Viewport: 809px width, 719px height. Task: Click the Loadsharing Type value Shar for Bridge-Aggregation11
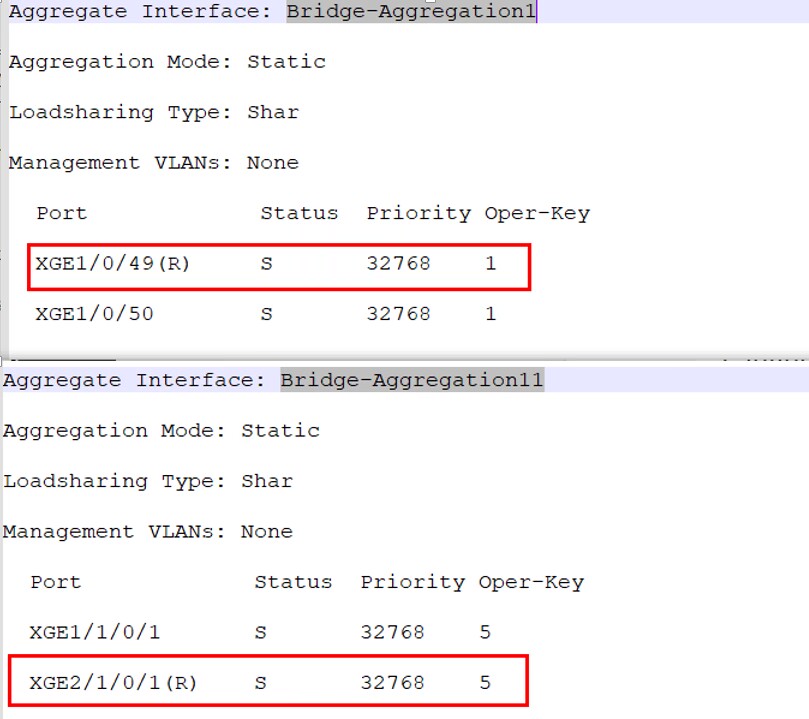point(267,481)
